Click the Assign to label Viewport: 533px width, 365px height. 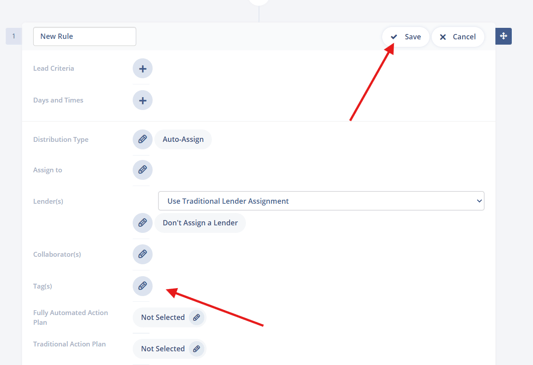(48, 170)
